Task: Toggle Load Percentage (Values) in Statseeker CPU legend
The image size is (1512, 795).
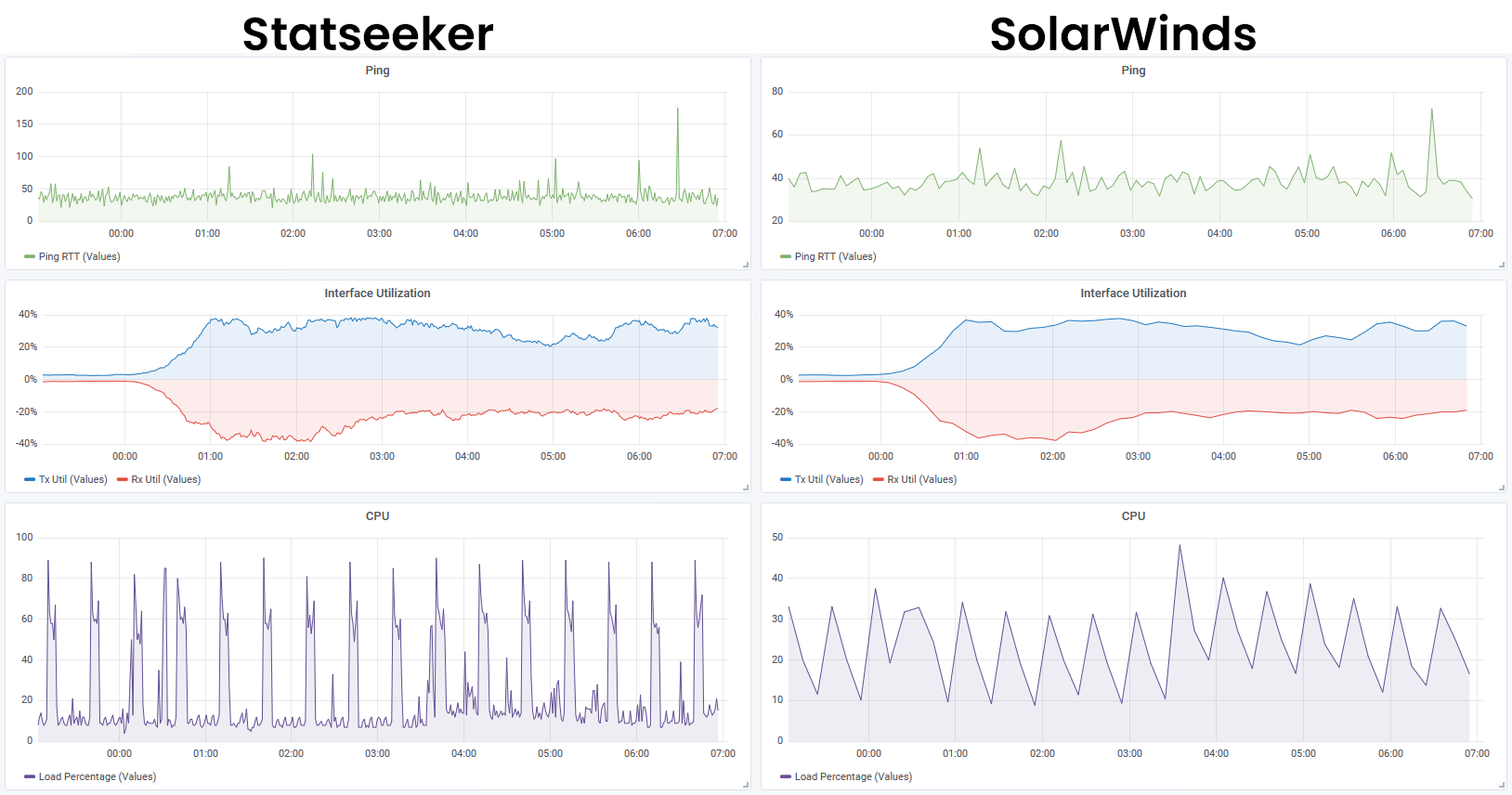Action: tap(97, 776)
